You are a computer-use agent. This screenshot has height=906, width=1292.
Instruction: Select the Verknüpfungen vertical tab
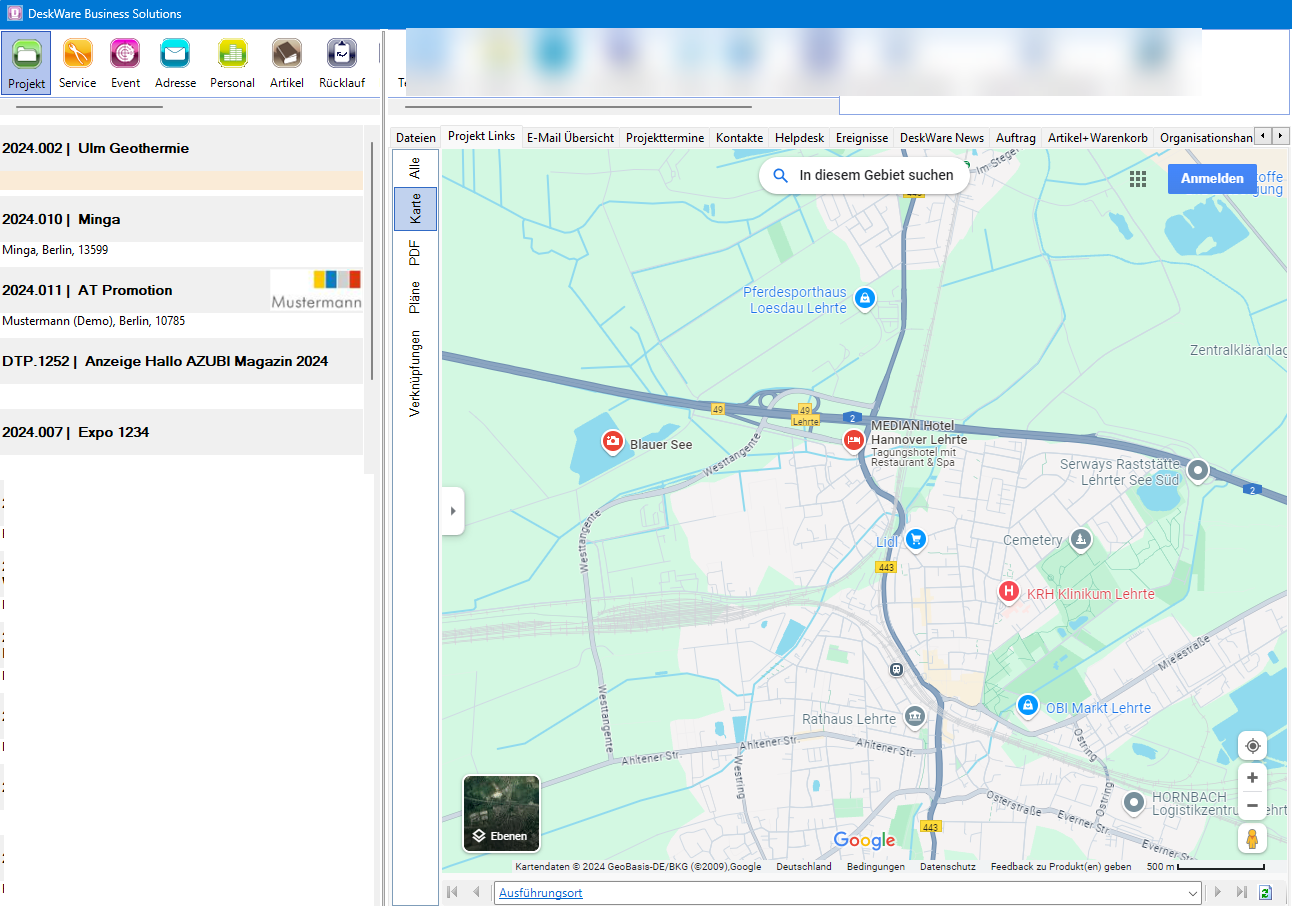coord(415,372)
